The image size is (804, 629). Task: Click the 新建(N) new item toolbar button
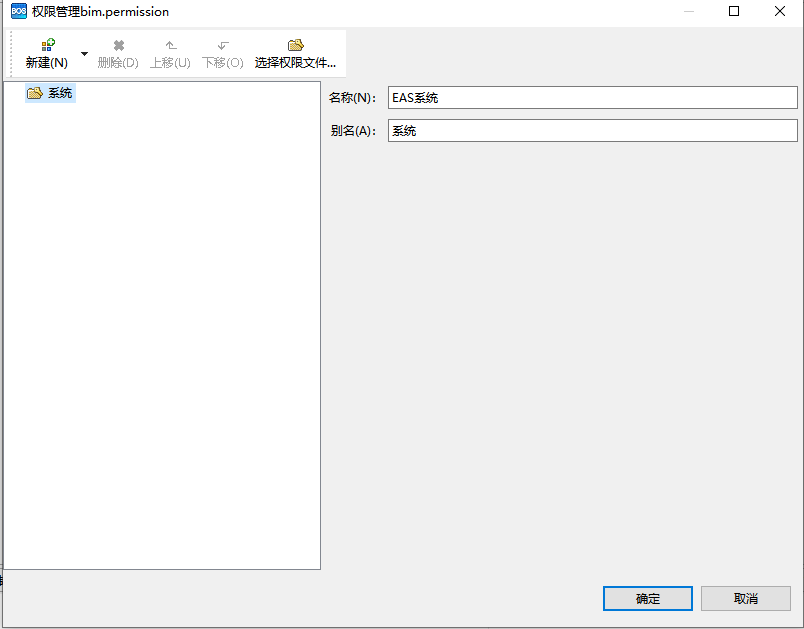(x=47, y=54)
